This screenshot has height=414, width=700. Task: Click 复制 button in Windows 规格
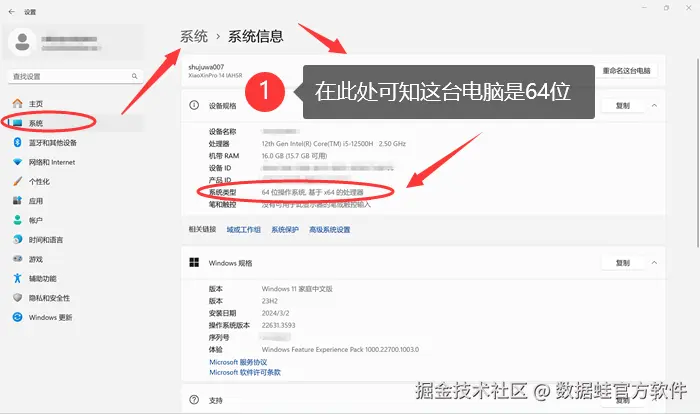(623, 263)
